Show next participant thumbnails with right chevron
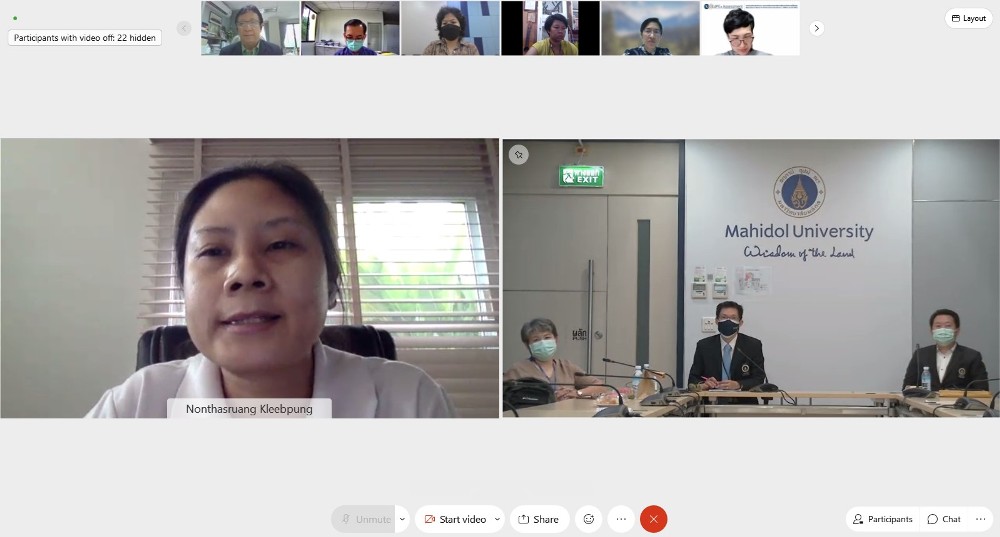The image size is (1000, 537). tap(816, 28)
